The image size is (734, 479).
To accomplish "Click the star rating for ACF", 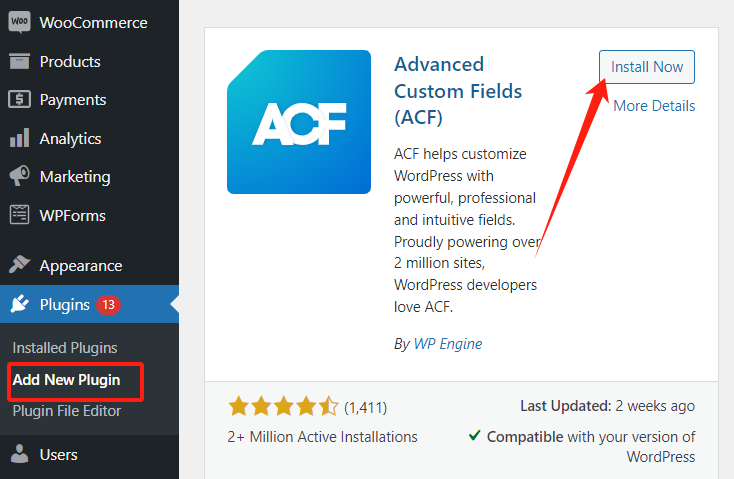I will pyautogui.click(x=283, y=407).
